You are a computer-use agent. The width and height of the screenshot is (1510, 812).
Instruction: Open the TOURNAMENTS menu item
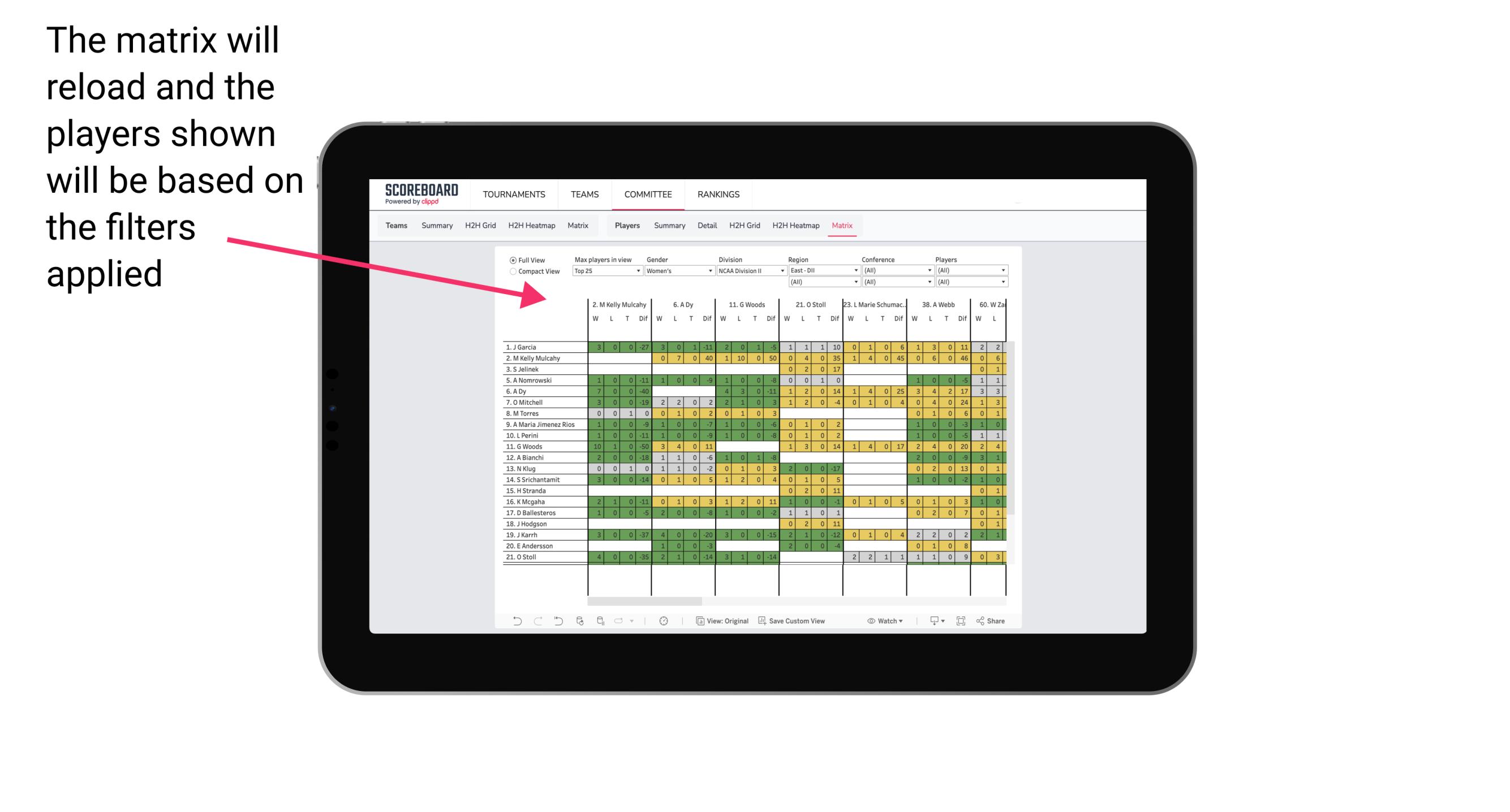pyautogui.click(x=514, y=193)
